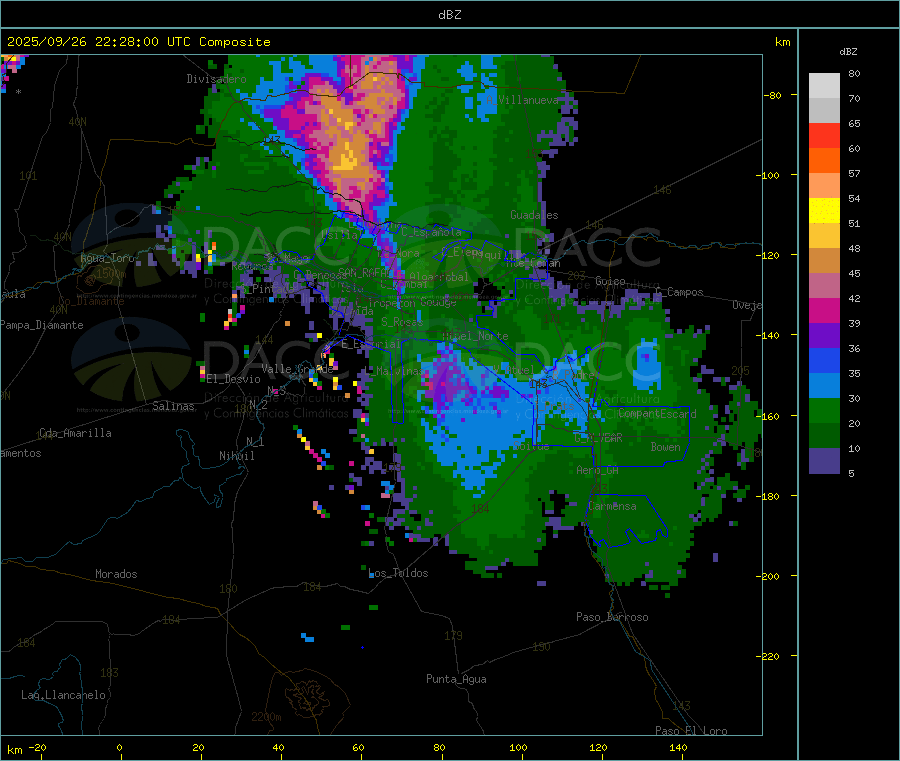Click the light blue legend swatch between 35 and 30

tap(824, 386)
